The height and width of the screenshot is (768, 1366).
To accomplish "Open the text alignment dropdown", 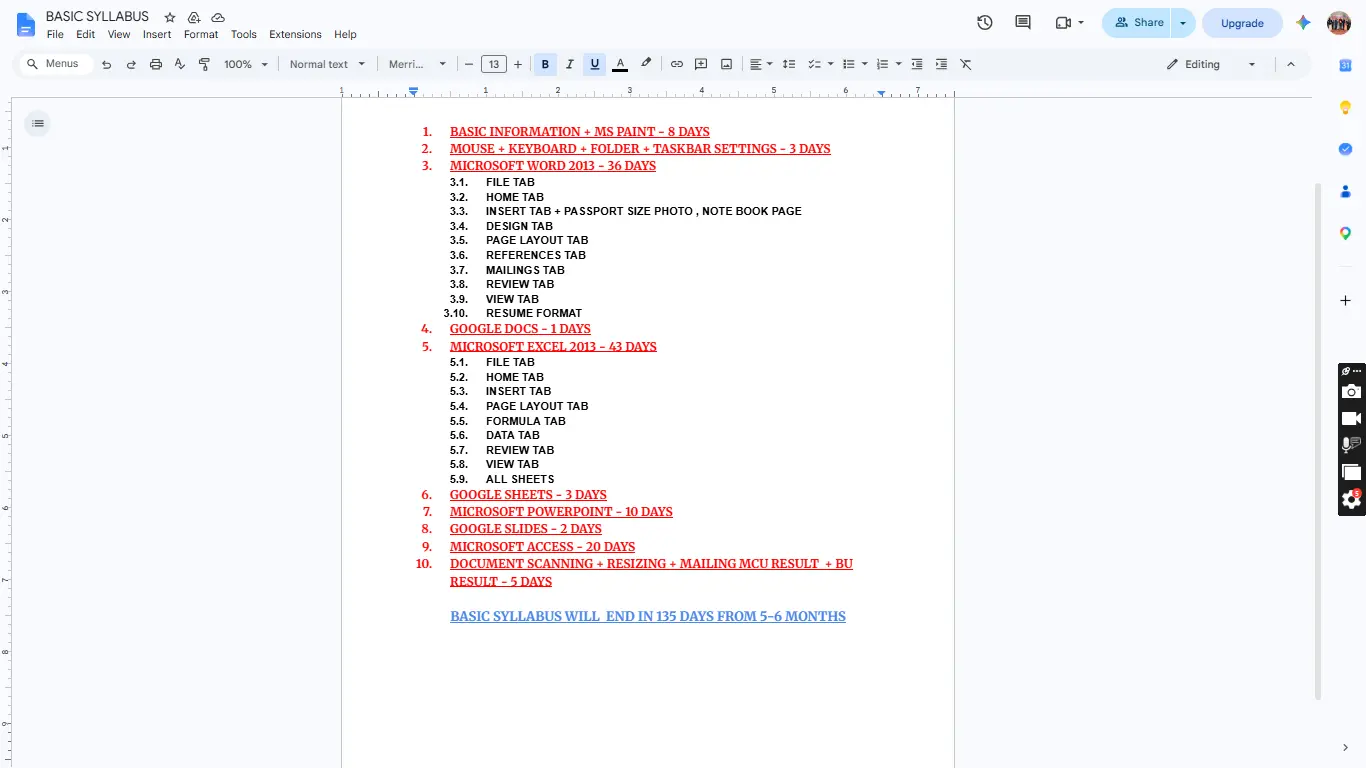I will 761,64.
